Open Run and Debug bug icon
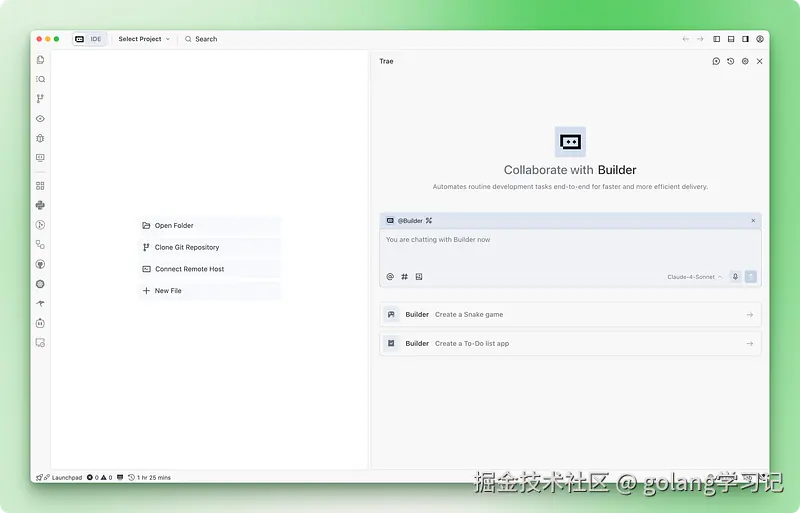 coord(40,138)
